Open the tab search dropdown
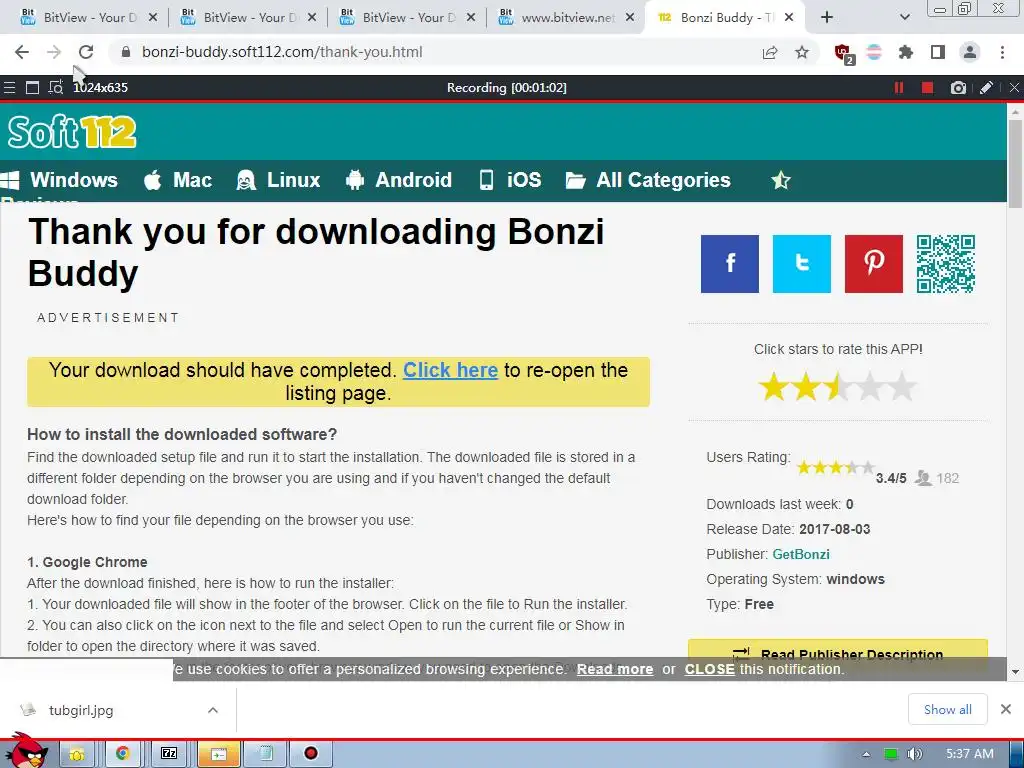Screen dimensions: 1024x768 [x=904, y=18]
